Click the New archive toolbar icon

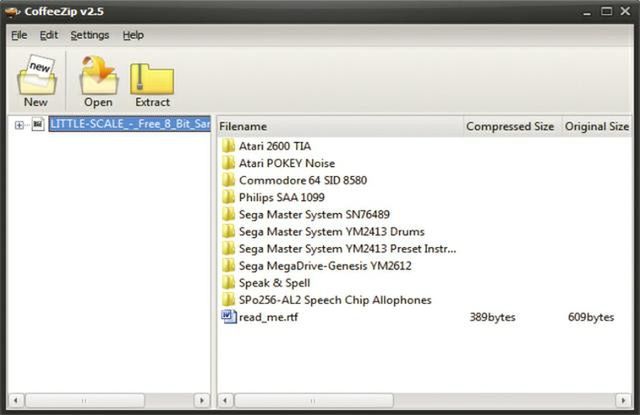pos(37,75)
